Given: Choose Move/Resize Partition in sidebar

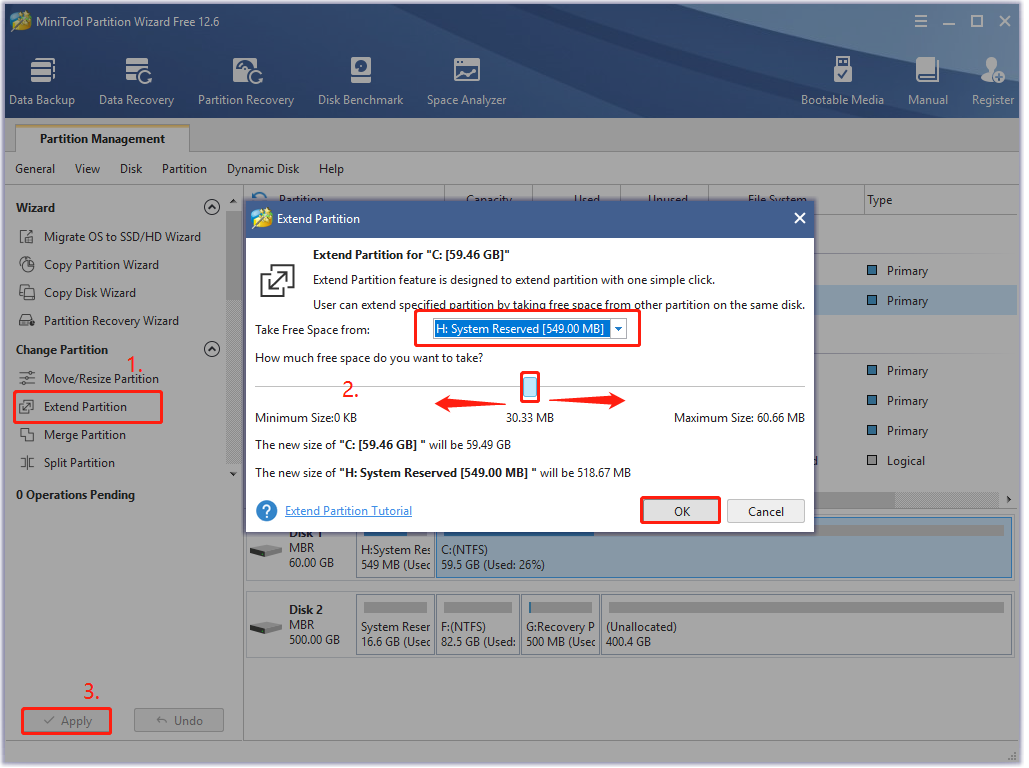Looking at the screenshot, I should 89,379.
